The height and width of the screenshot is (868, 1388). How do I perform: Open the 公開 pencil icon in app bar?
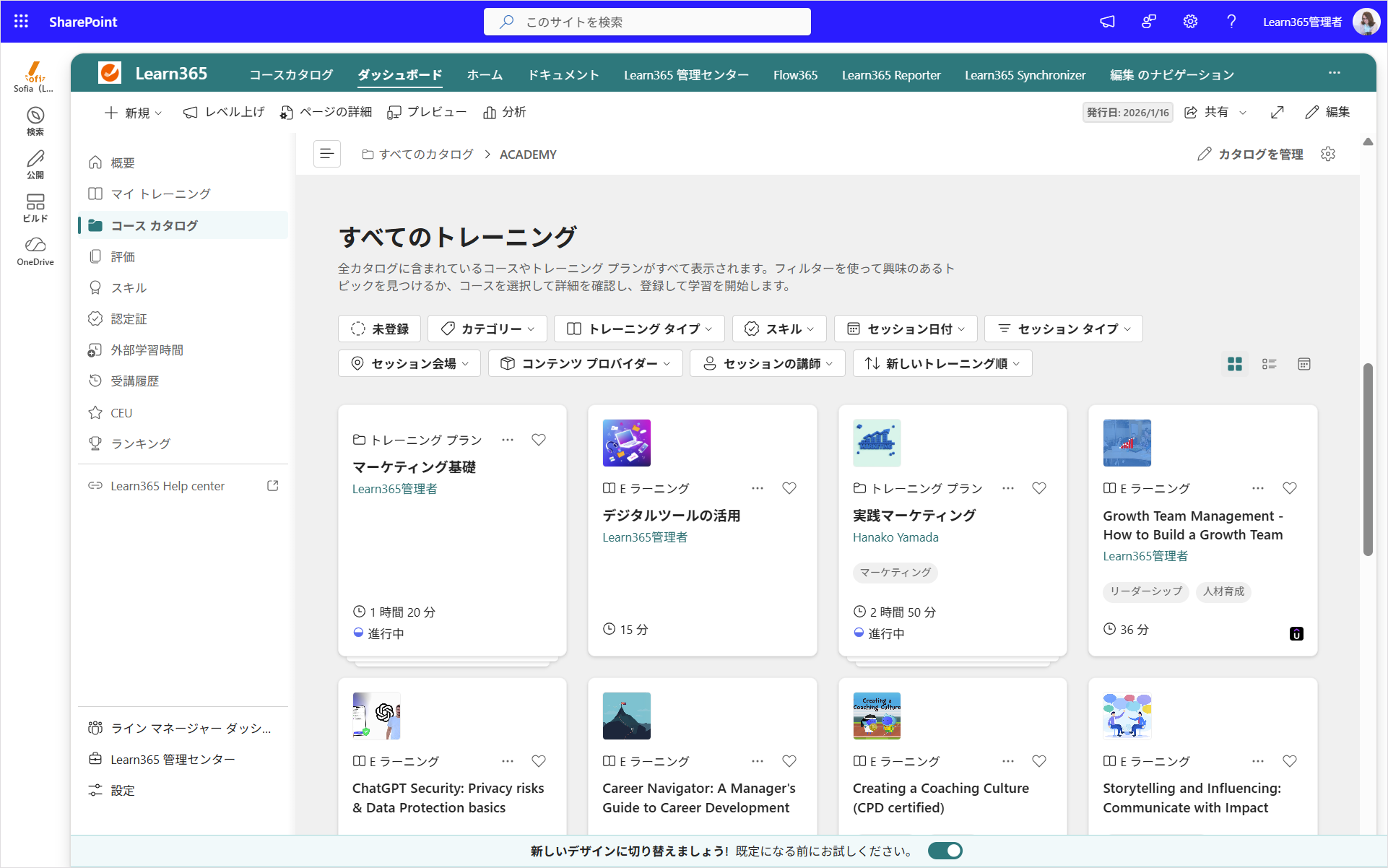point(35,165)
